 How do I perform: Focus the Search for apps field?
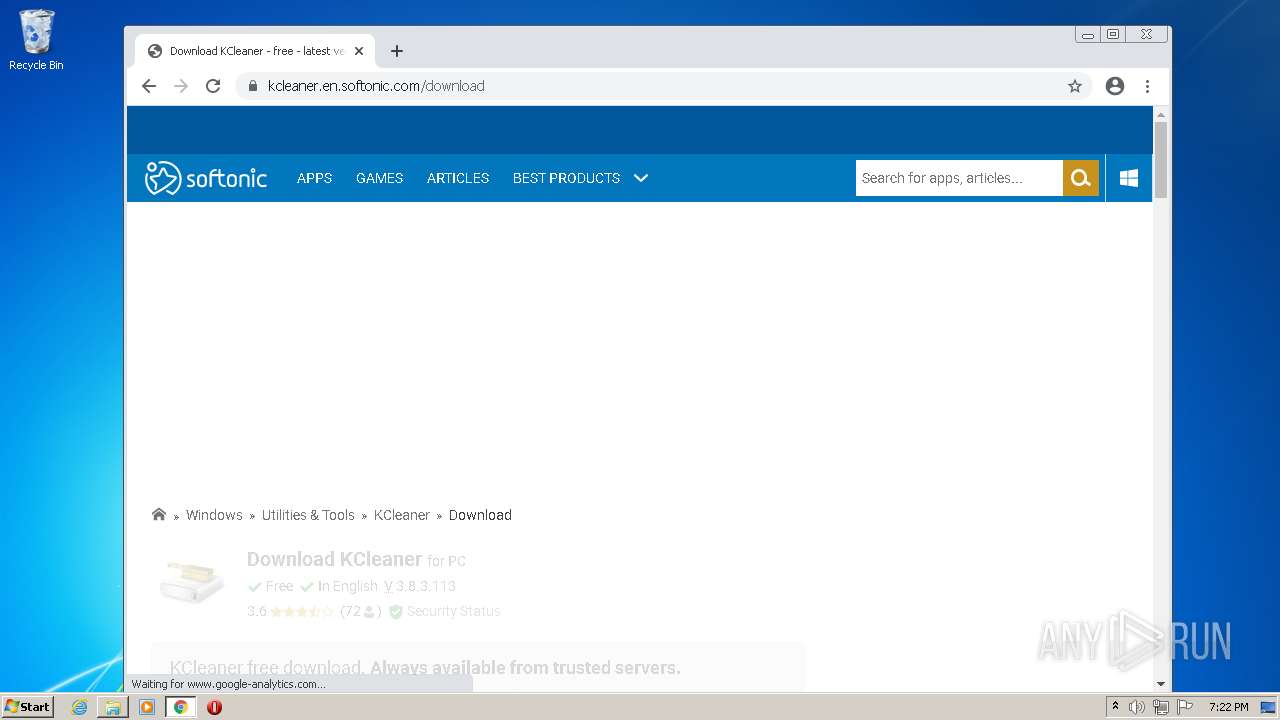pos(959,178)
